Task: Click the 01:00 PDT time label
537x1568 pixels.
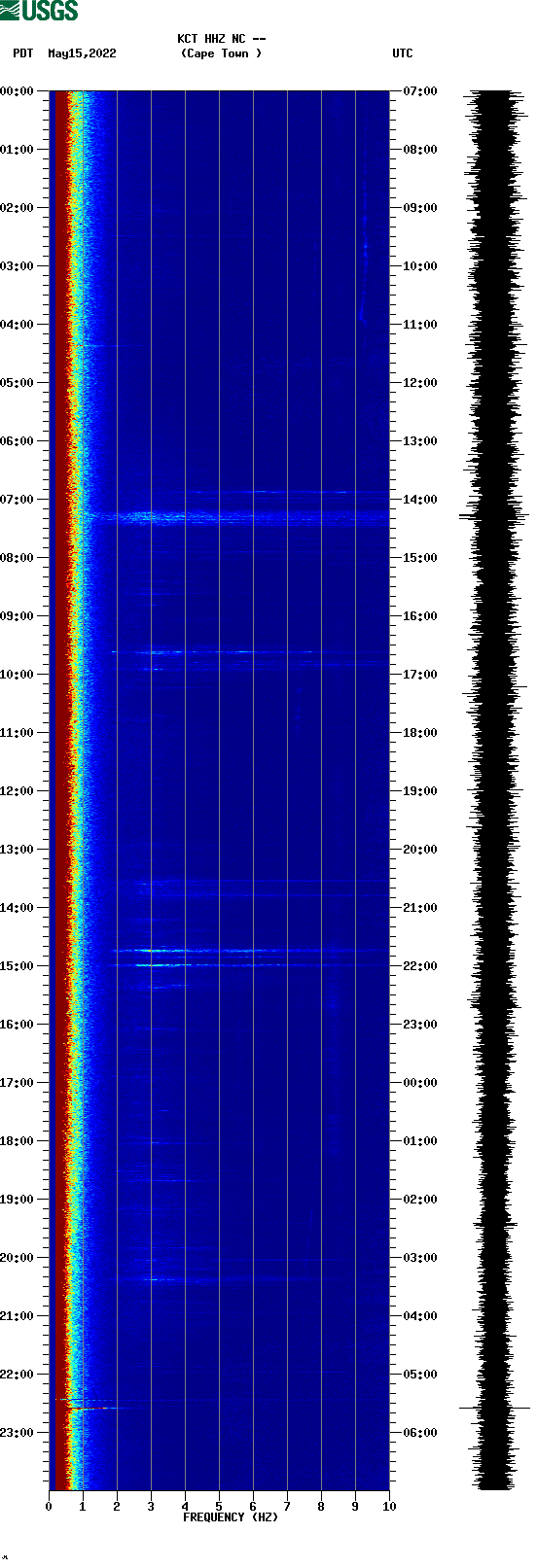Action: pos(18,150)
